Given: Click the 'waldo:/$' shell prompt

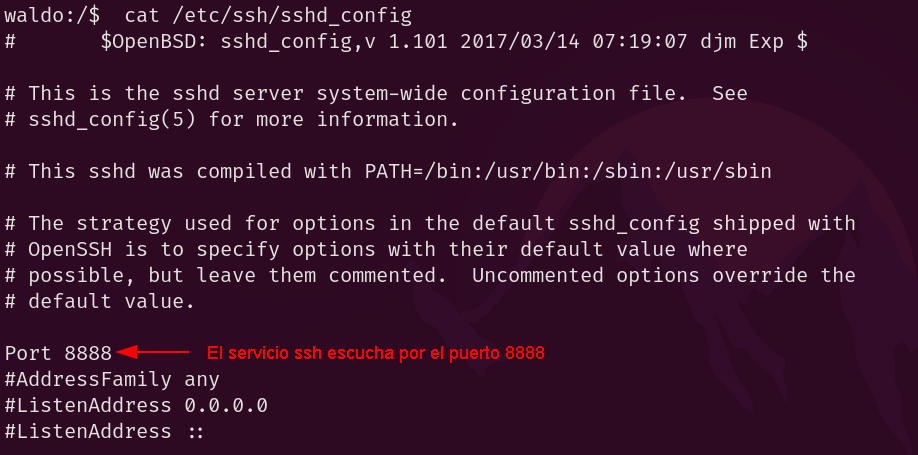Looking at the screenshot, I should pyautogui.click(x=52, y=16).
